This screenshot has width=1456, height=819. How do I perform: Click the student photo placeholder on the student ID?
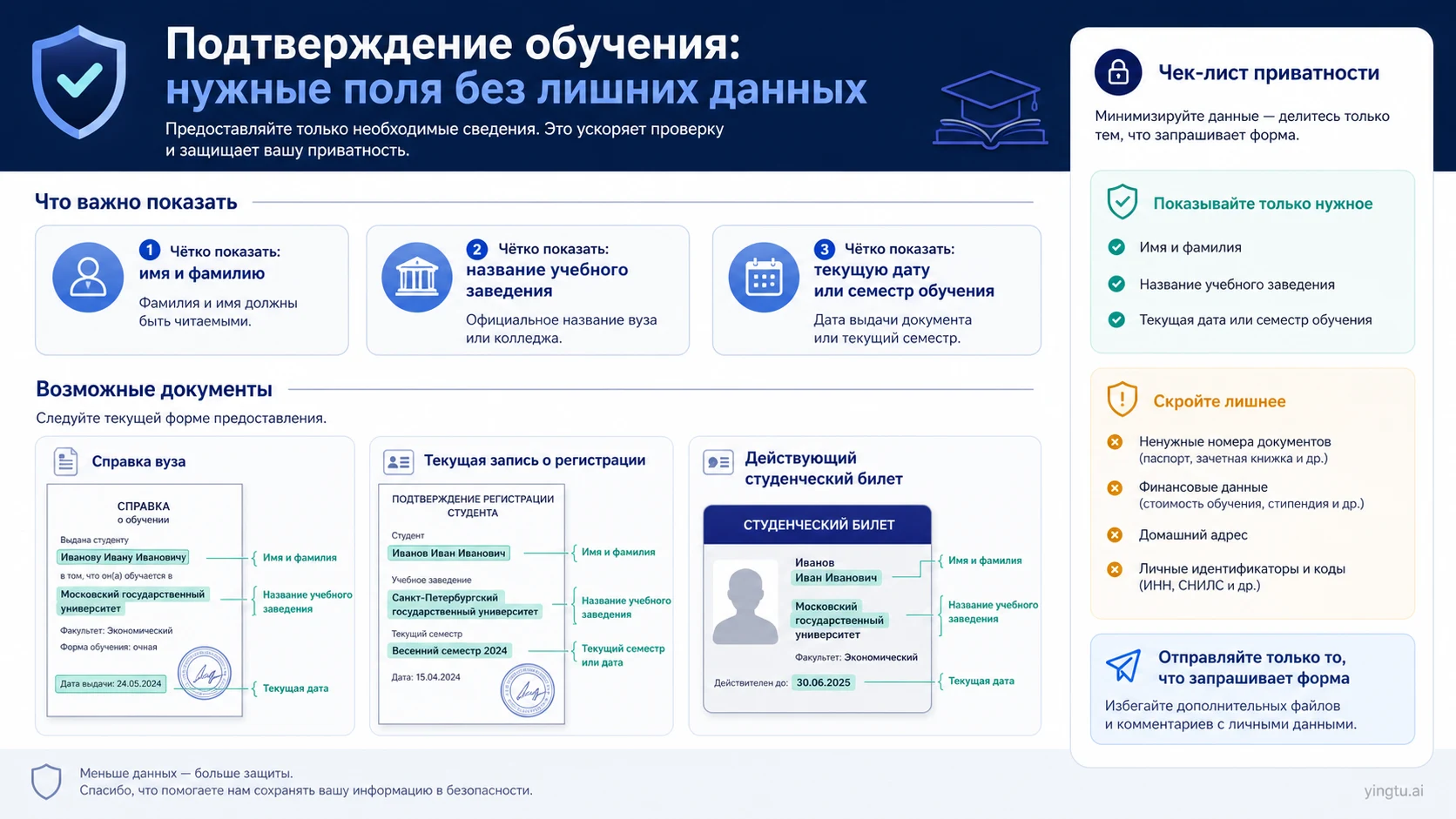(x=745, y=602)
